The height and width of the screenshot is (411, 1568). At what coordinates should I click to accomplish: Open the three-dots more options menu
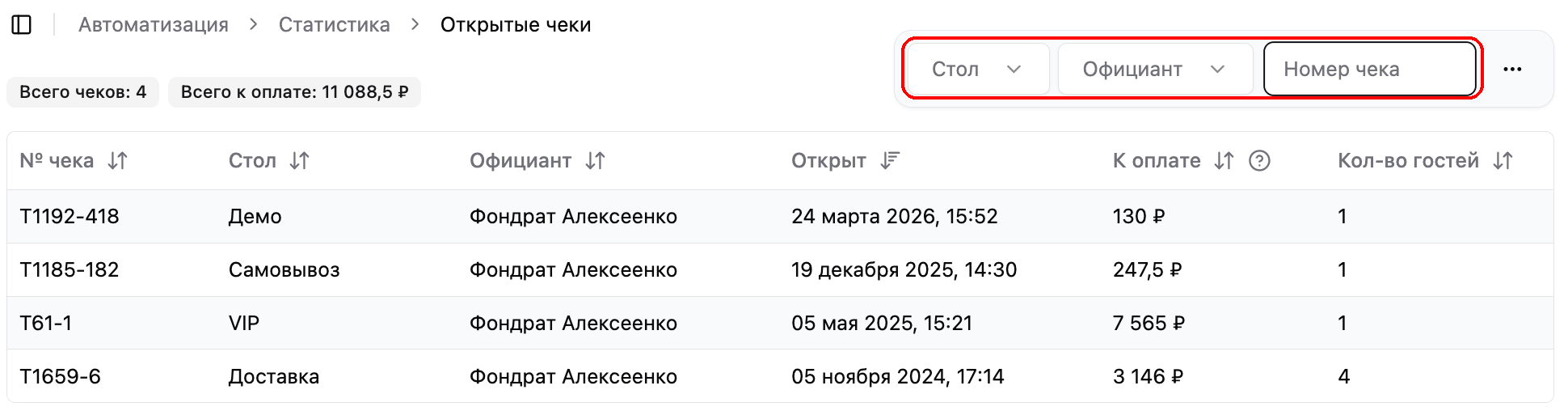coord(1512,70)
